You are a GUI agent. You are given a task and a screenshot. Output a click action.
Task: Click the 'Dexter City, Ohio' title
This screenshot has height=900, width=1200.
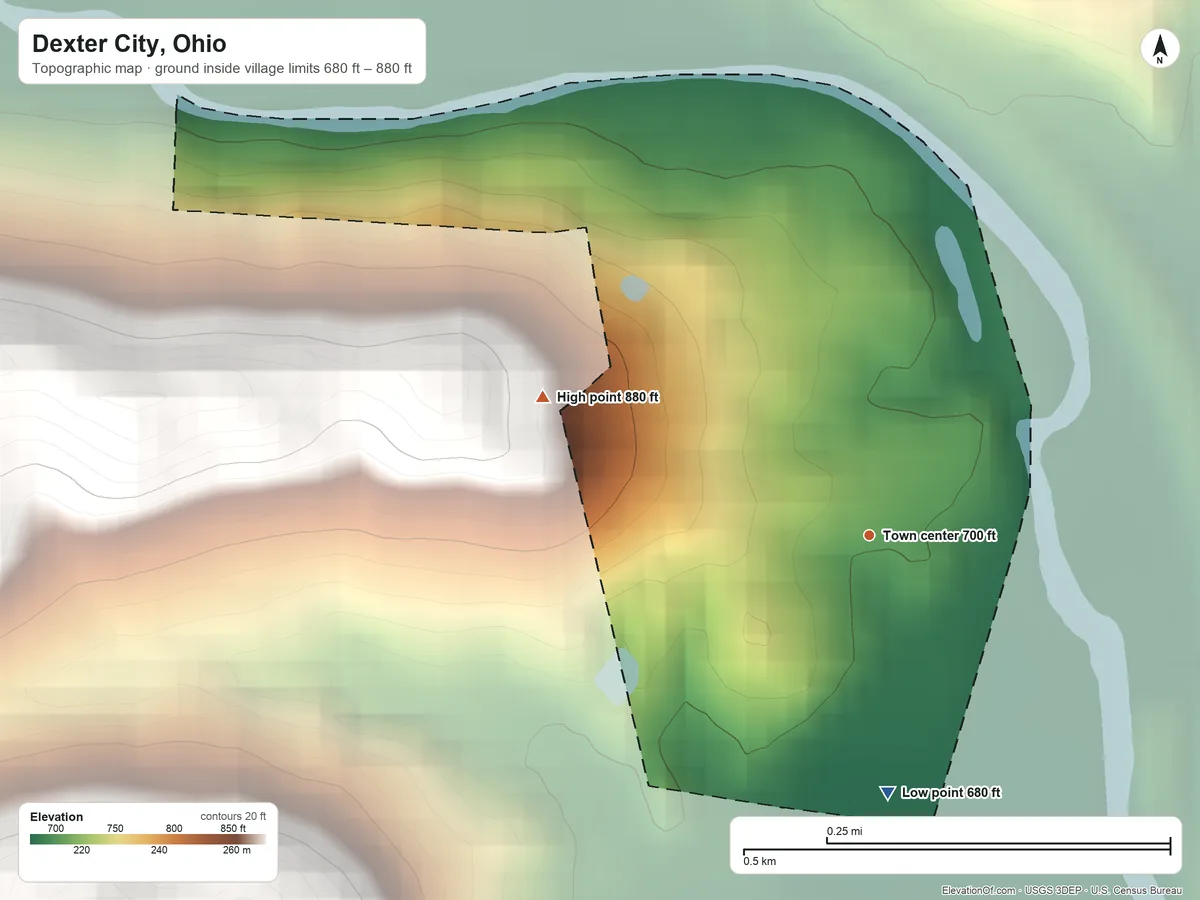[129, 44]
